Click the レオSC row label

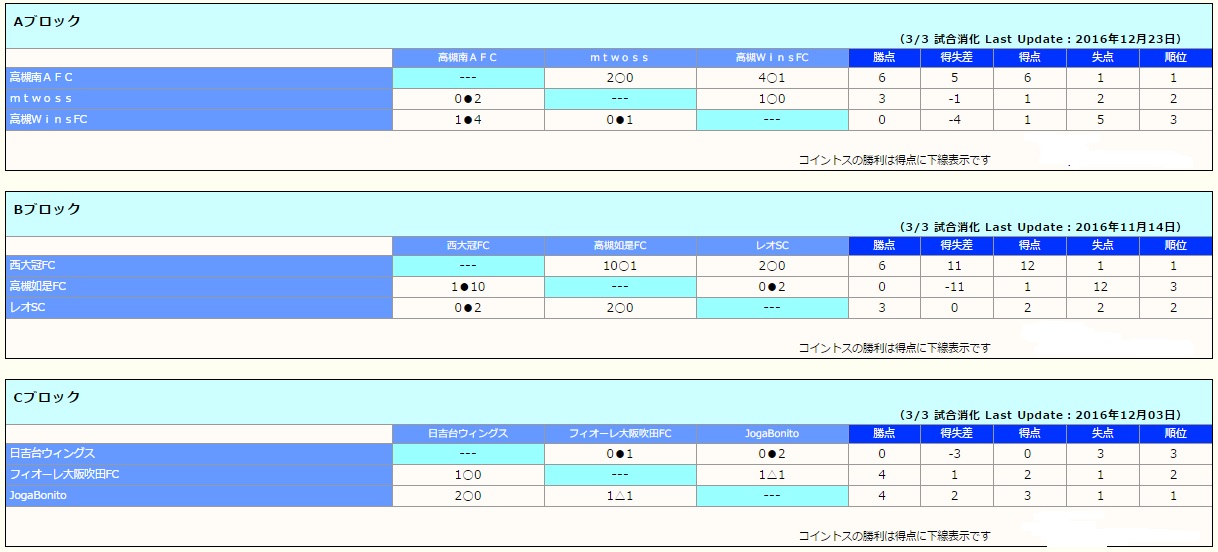[x=199, y=308]
